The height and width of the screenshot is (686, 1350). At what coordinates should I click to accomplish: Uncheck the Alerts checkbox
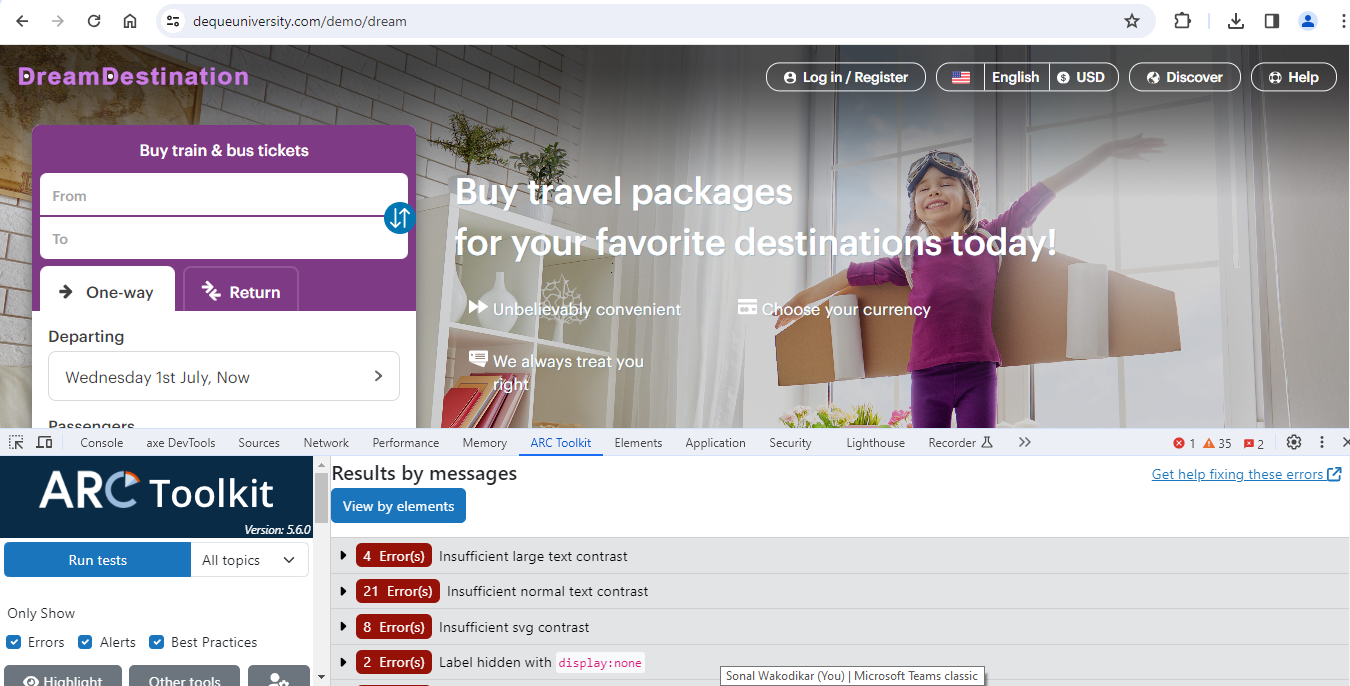pyautogui.click(x=86, y=642)
